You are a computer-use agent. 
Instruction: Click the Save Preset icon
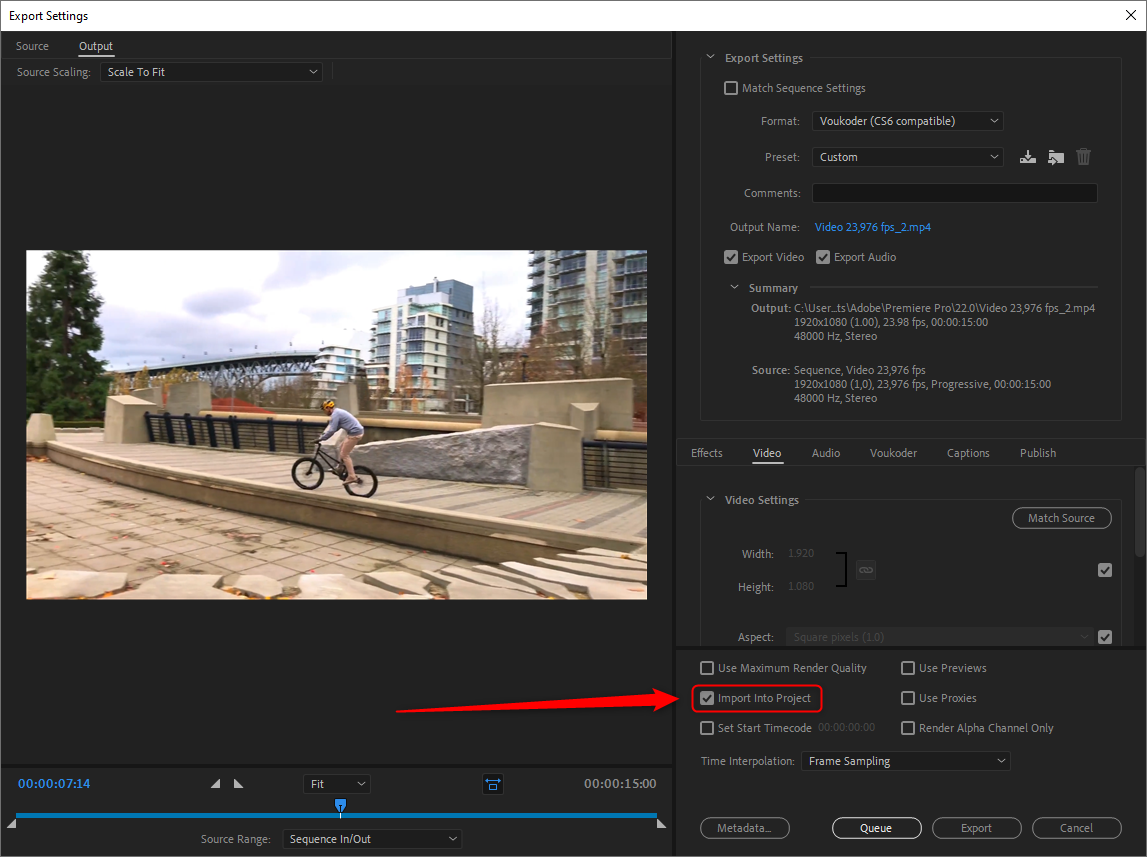click(1027, 157)
